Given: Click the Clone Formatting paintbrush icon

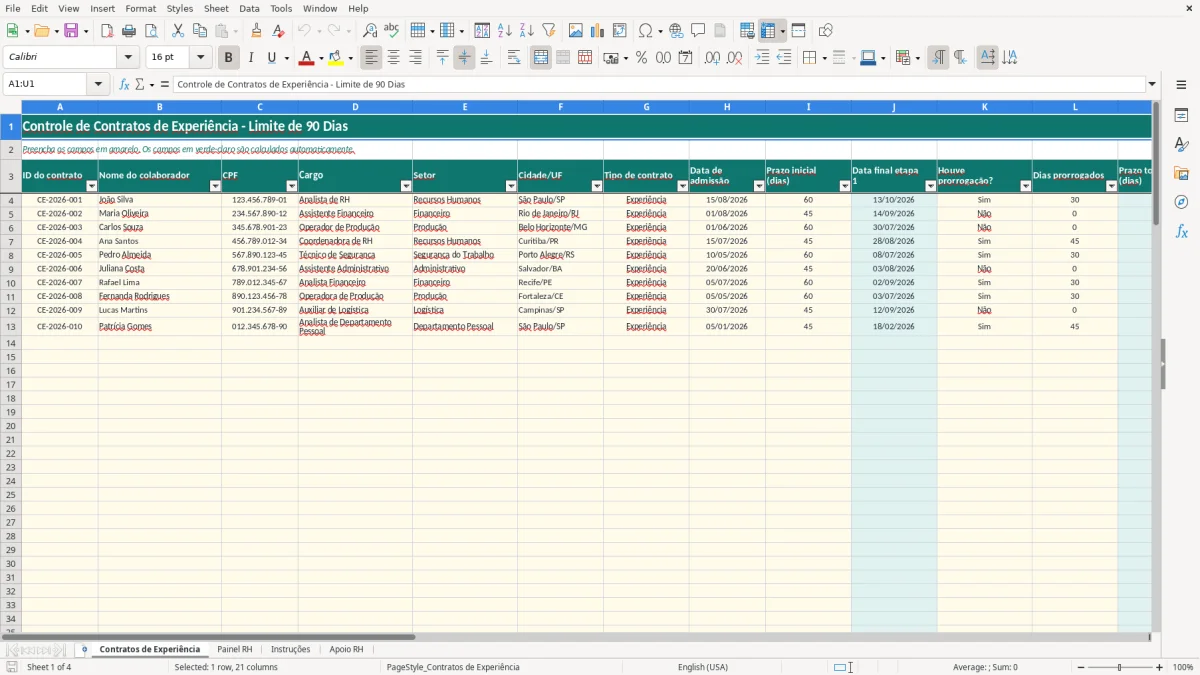Looking at the screenshot, I should point(256,31).
